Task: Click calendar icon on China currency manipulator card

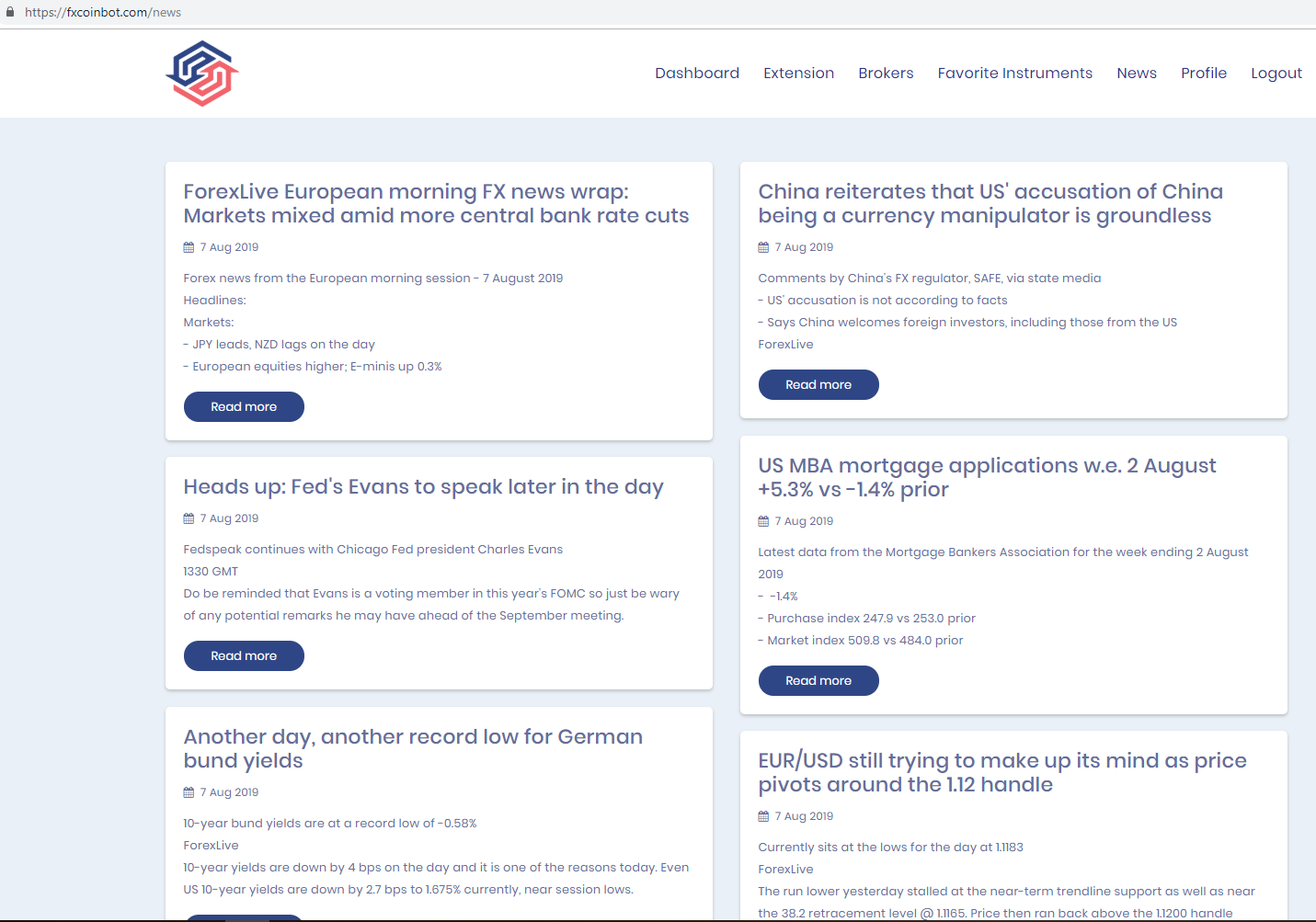Action: [x=763, y=247]
